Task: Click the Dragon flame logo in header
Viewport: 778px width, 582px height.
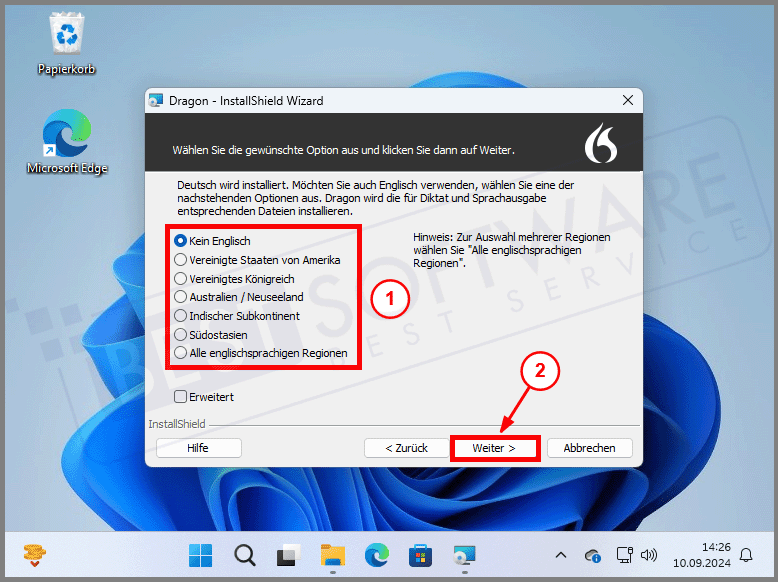Action: pyautogui.click(x=601, y=143)
